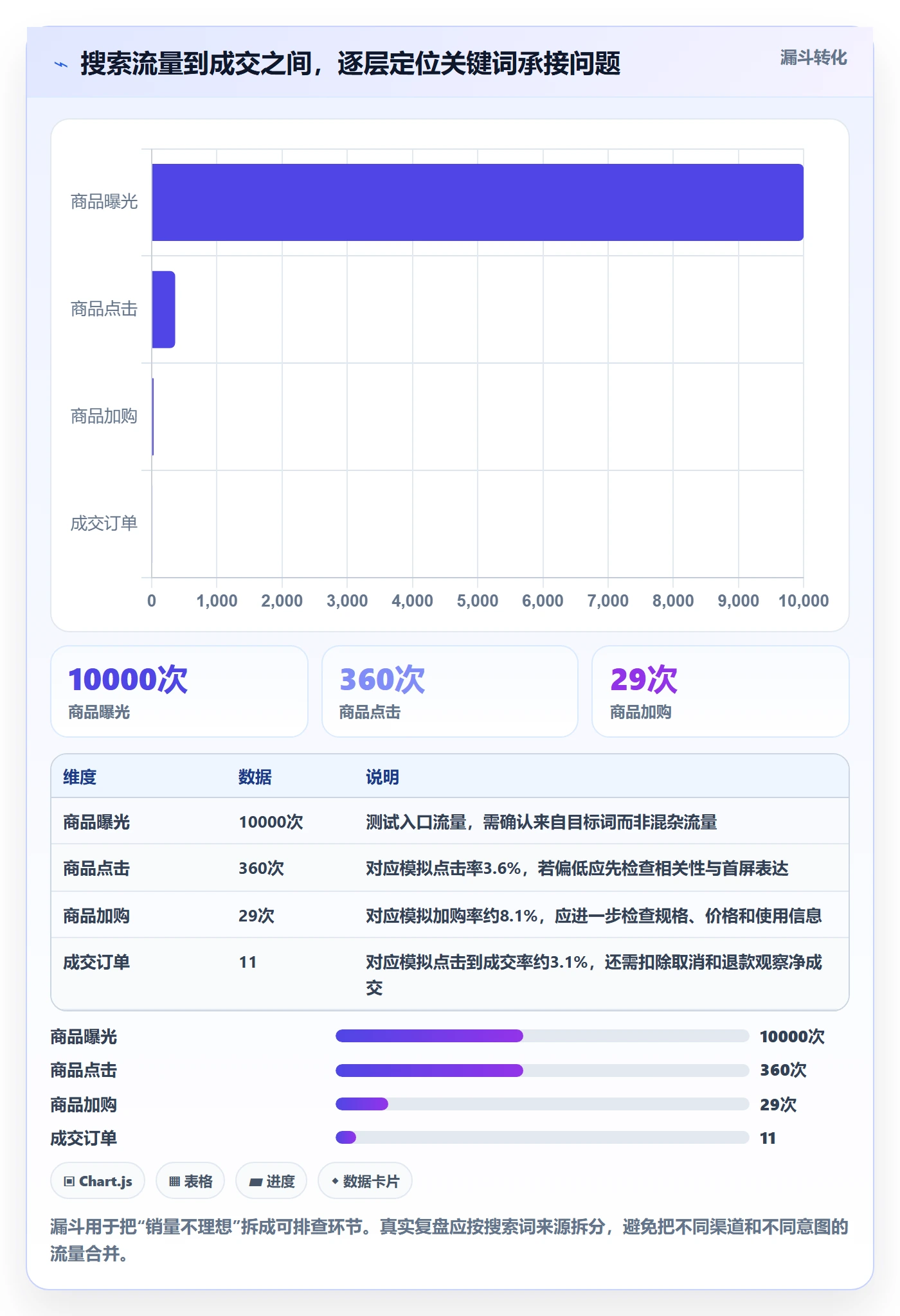Click the 说明 table column header
900x1316 pixels.
[x=382, y=777]
